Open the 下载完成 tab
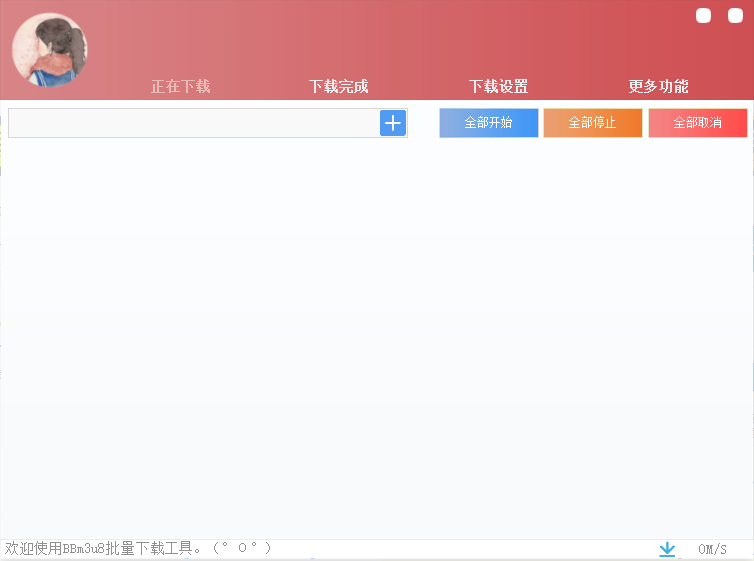The image size is (754, 561). tap(338, 87)
